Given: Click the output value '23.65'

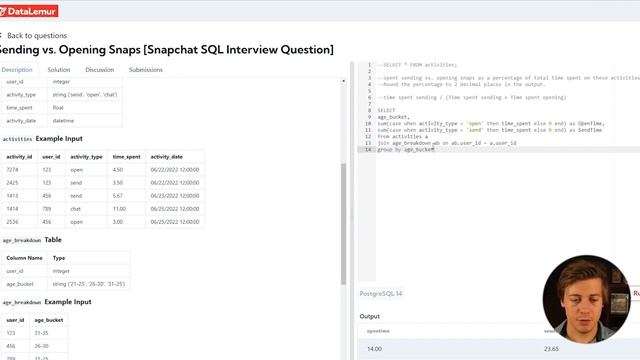Looking at the screenshot, I should [551, 349].
